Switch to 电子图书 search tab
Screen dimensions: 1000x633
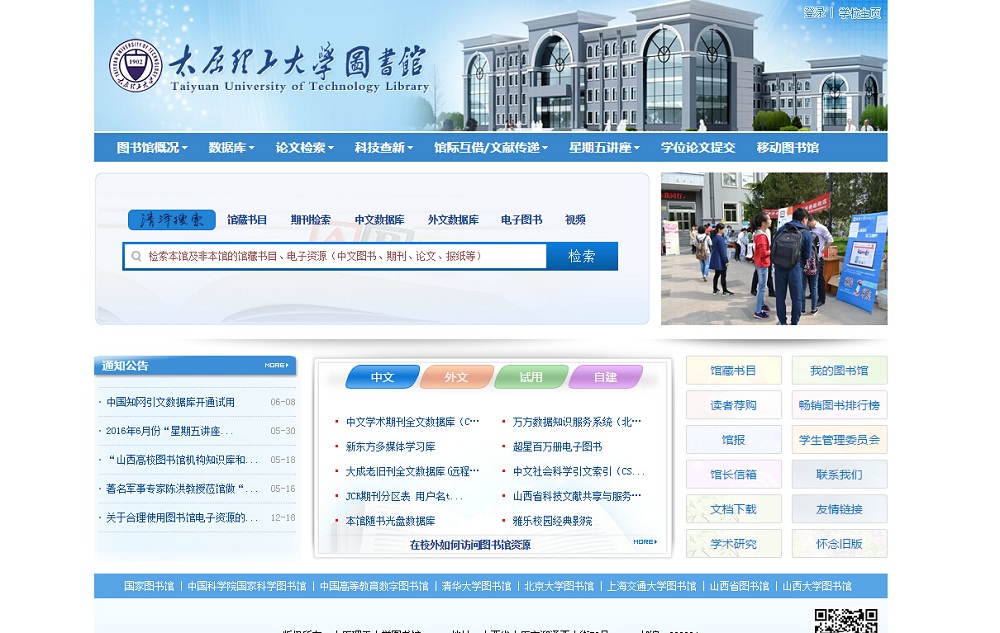coord(521,220)
